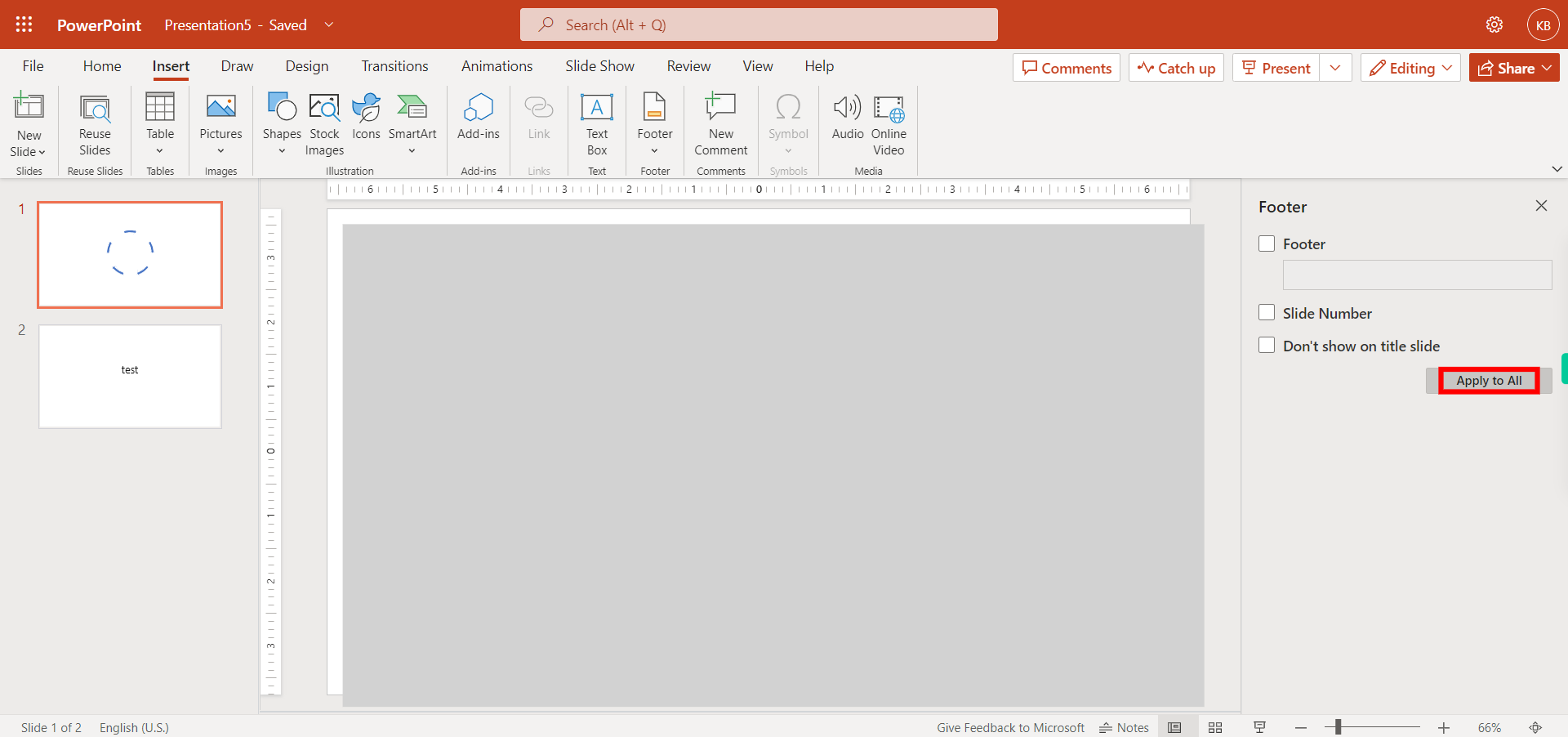Switch to Normal view in status bar

point(1174,727)
